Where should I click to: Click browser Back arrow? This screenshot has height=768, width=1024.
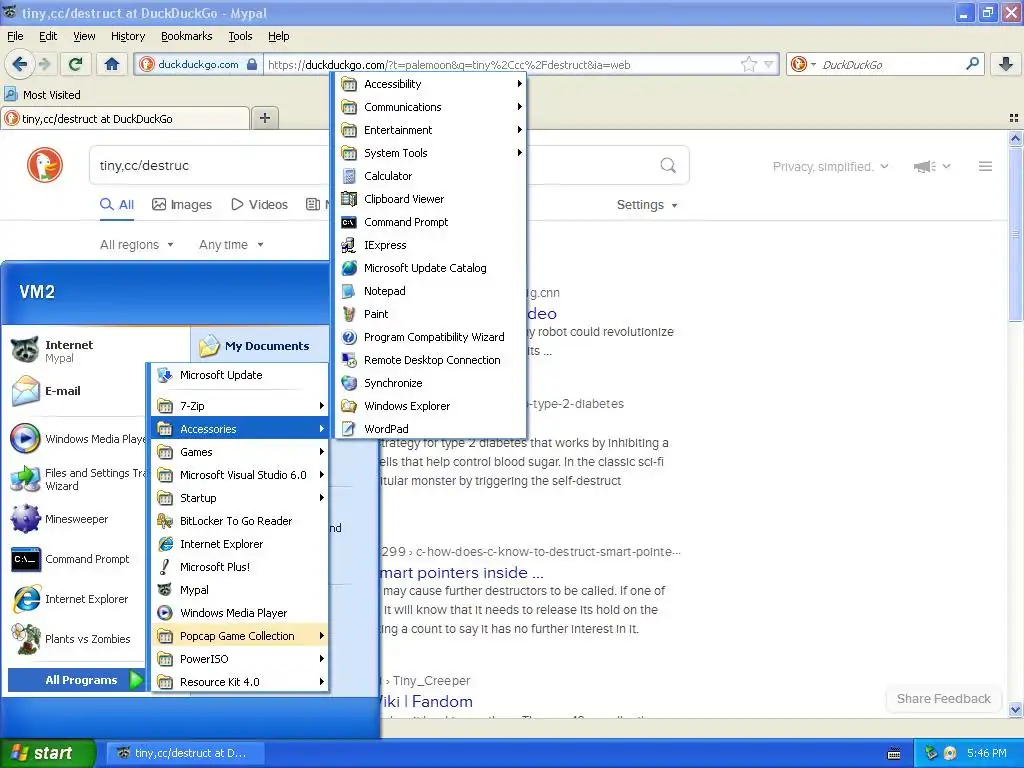[x=19, y=64]
